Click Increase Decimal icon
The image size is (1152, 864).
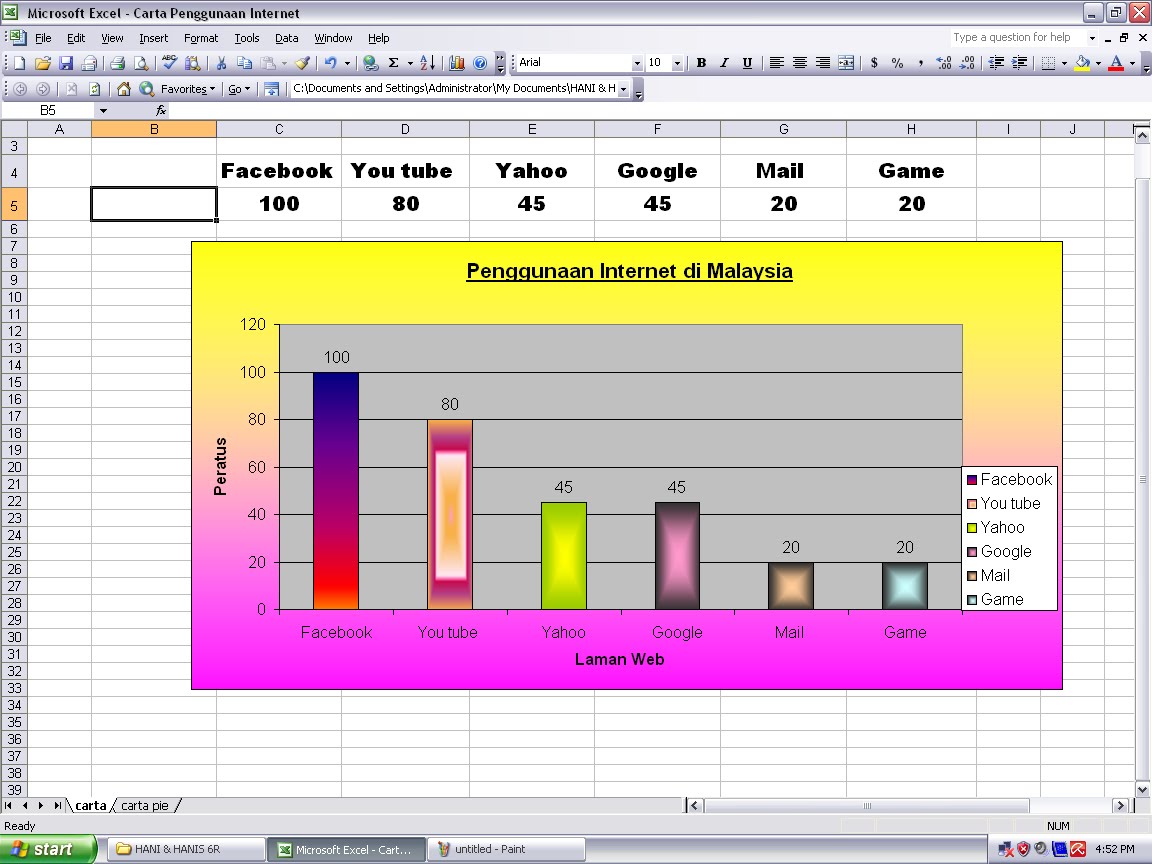[x=944, y=63]
